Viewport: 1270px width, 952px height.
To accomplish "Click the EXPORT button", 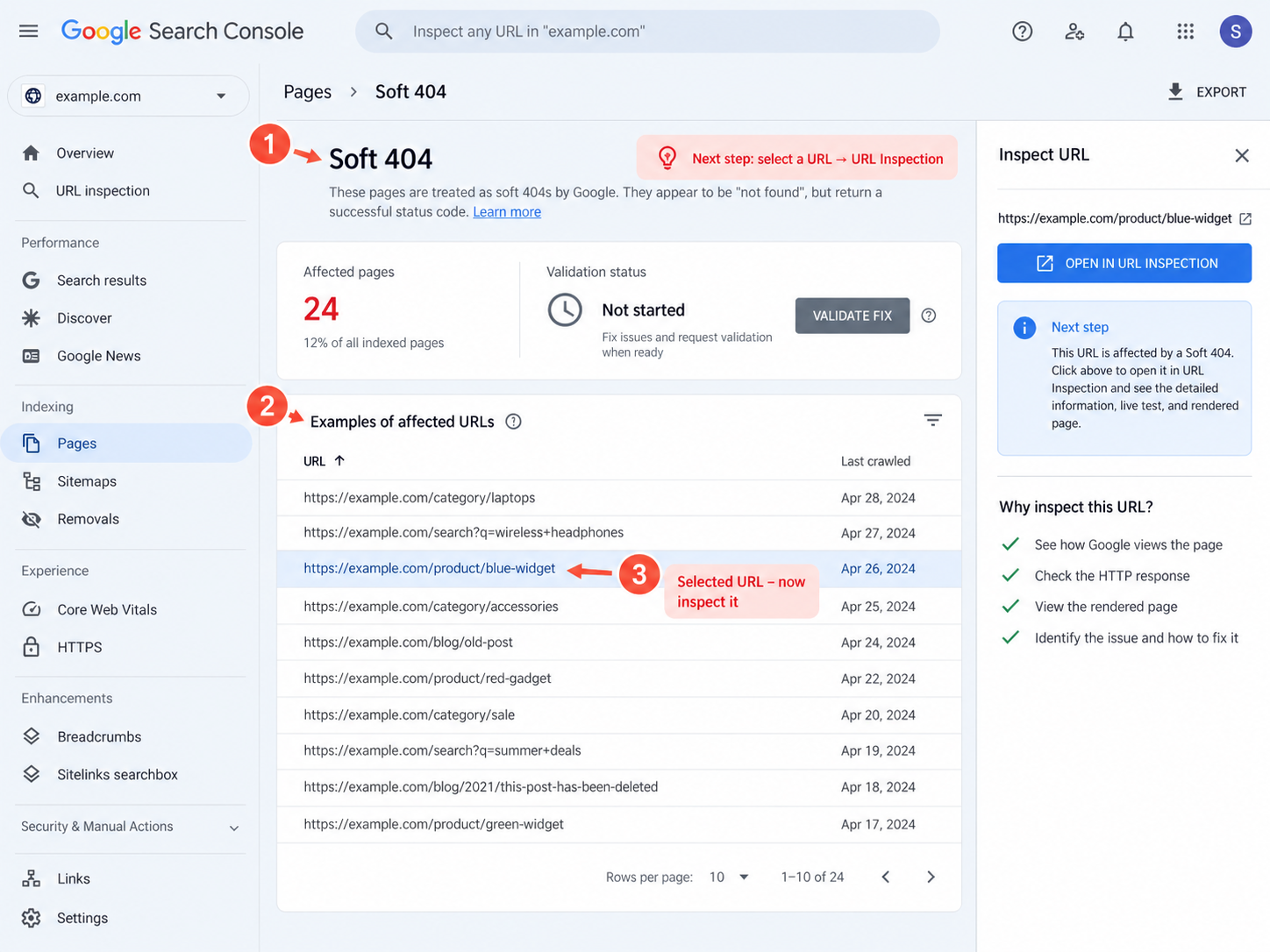I will click(x=1208, y=92).
